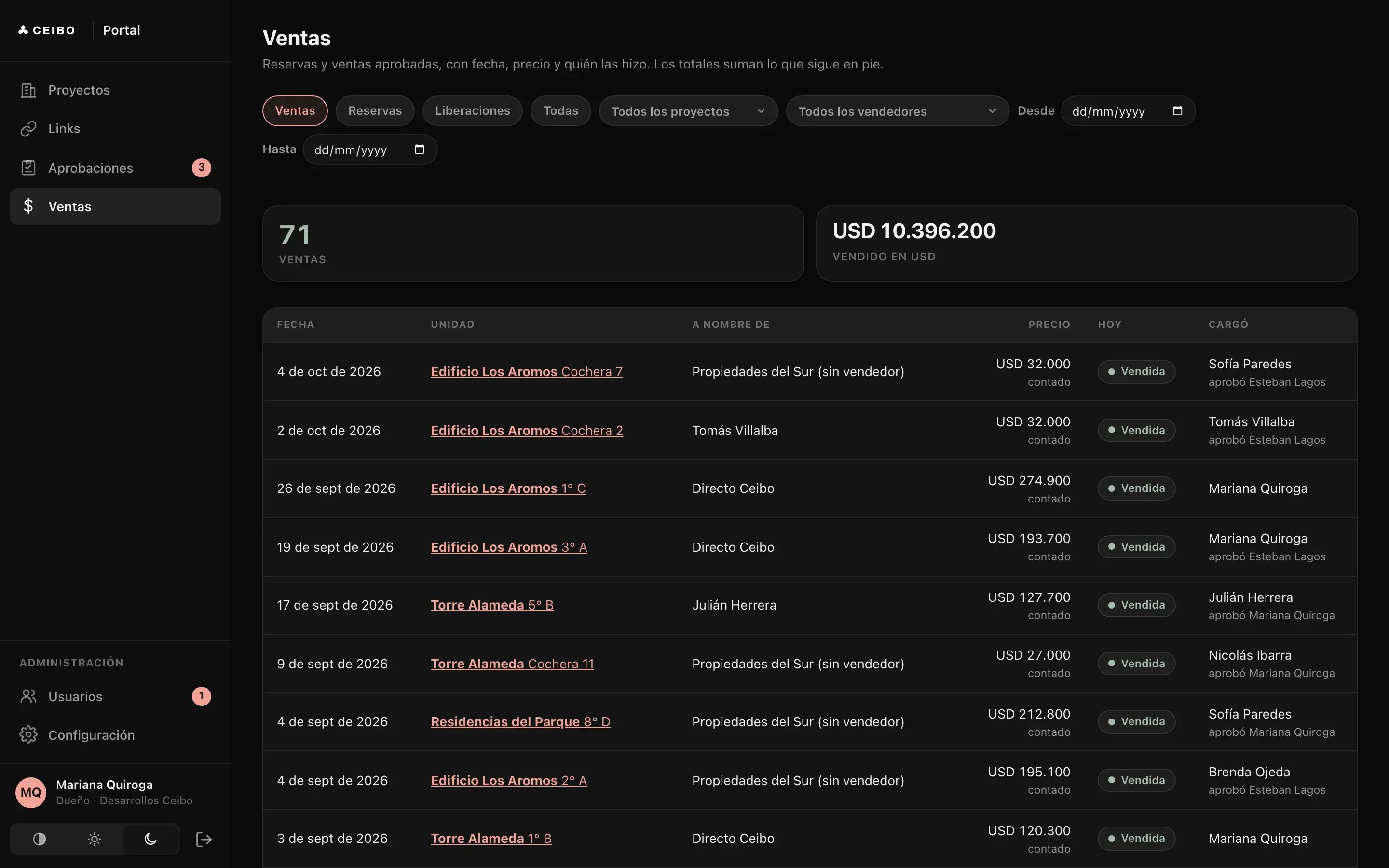This screenshot has height=868, width=1389.
Task: Open Configuración in the sidebar
Action: coord(115,735)
